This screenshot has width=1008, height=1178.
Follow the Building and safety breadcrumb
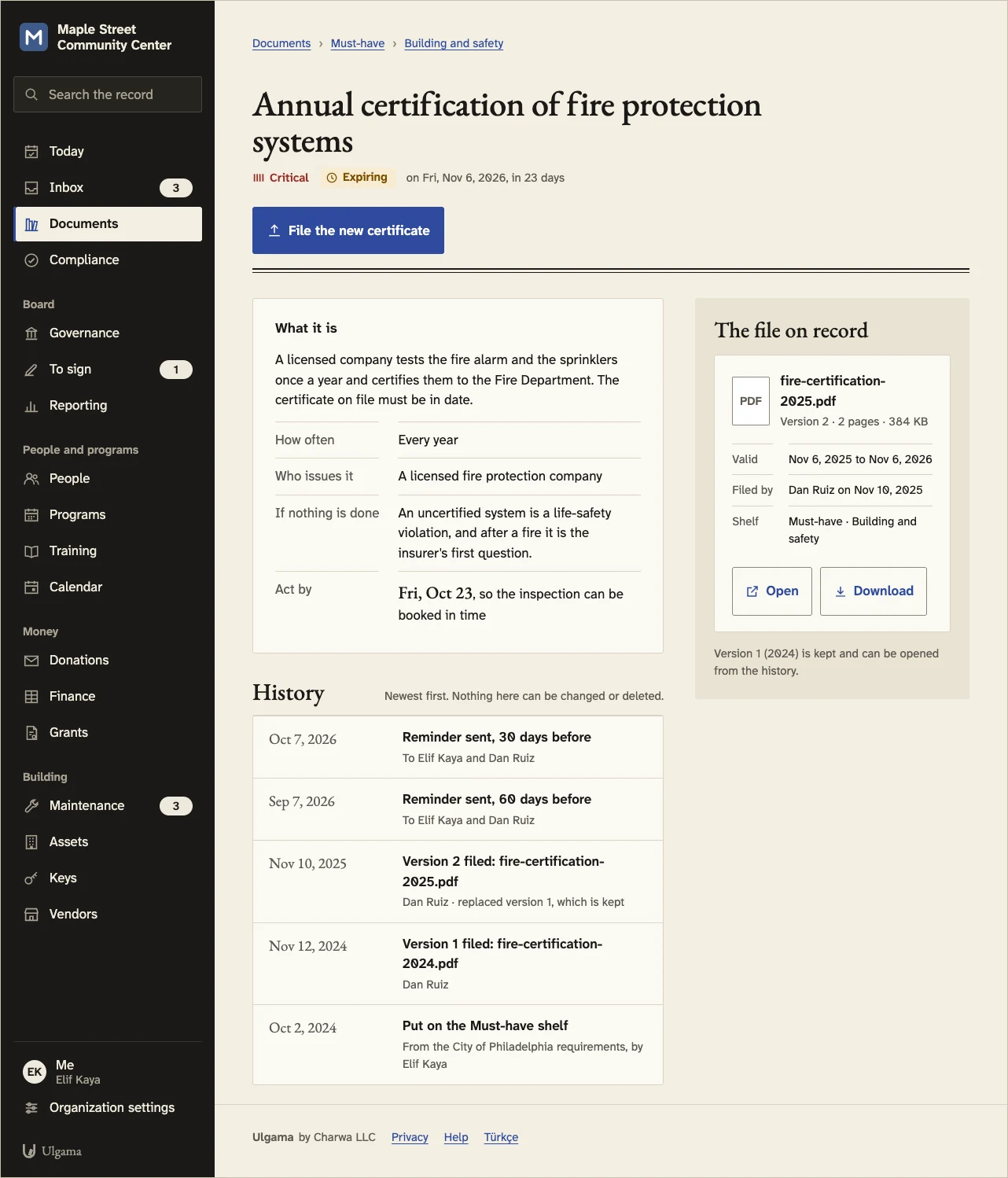point(454,43)
